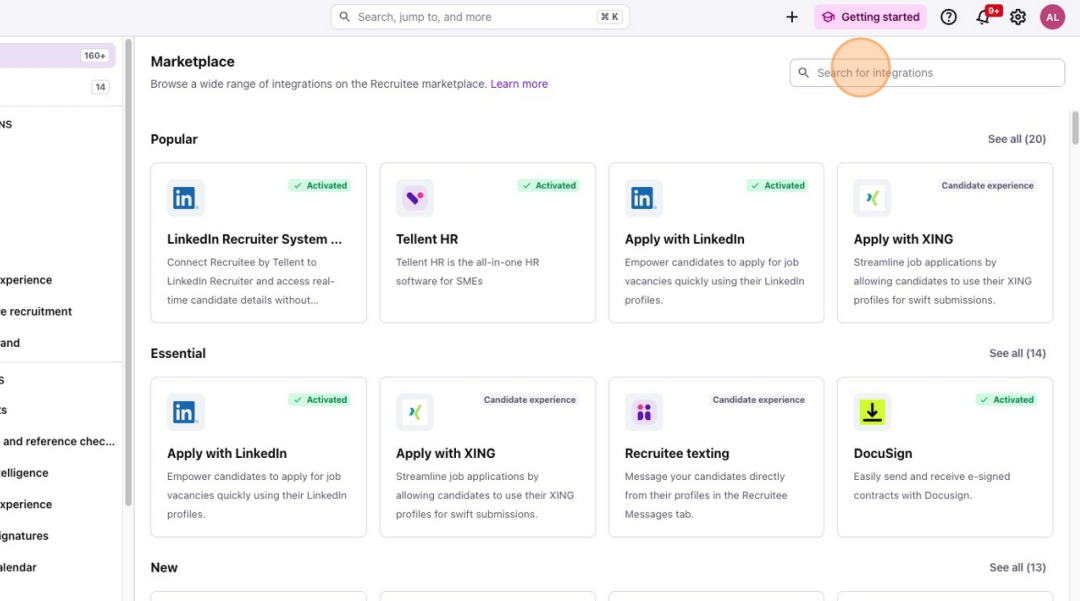Click the main page vertical scrollbar
1080x601 pixels.
coord(1074,127)
